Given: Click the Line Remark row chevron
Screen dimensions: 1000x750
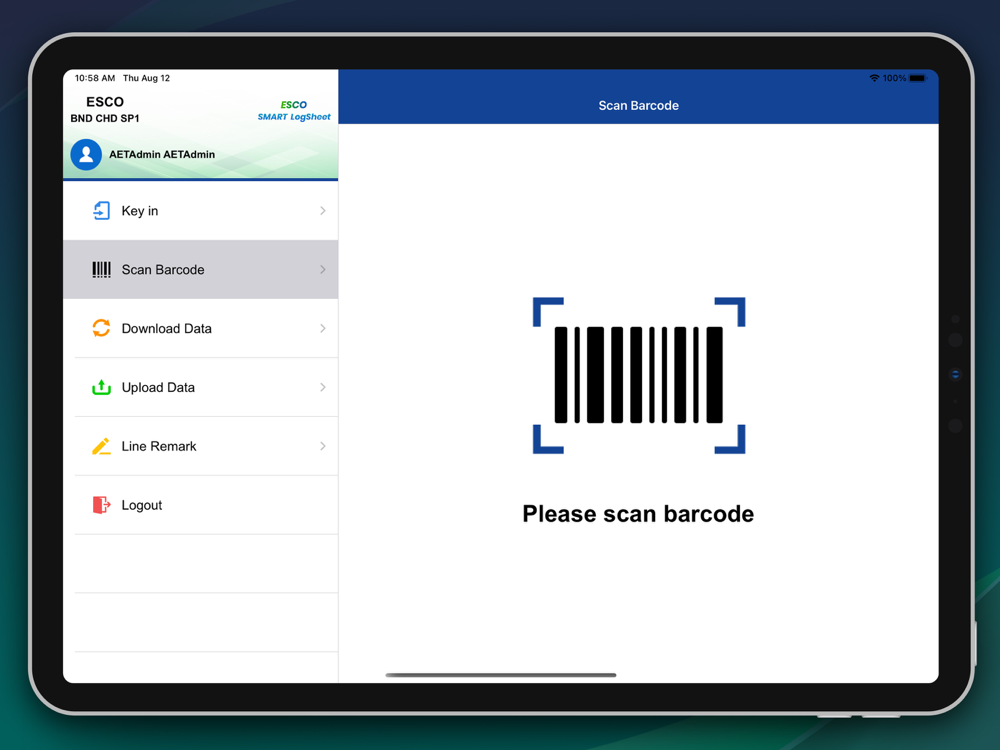Looking at the screenshot, I should pyautogui.click(x=323, y=446).
